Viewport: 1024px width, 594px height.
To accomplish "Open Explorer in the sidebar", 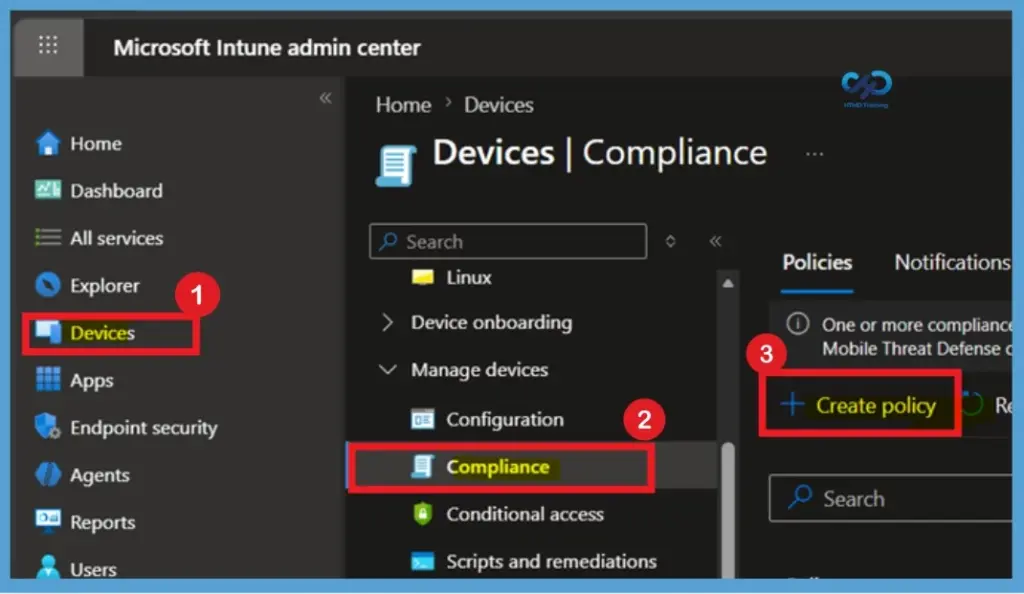I will pos(104,285).
